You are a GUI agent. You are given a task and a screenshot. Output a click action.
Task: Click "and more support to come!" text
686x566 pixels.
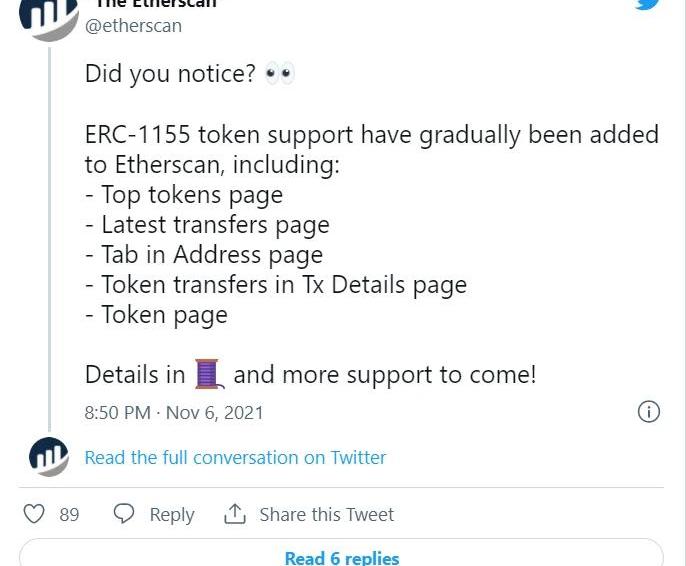tap(385, 375)
